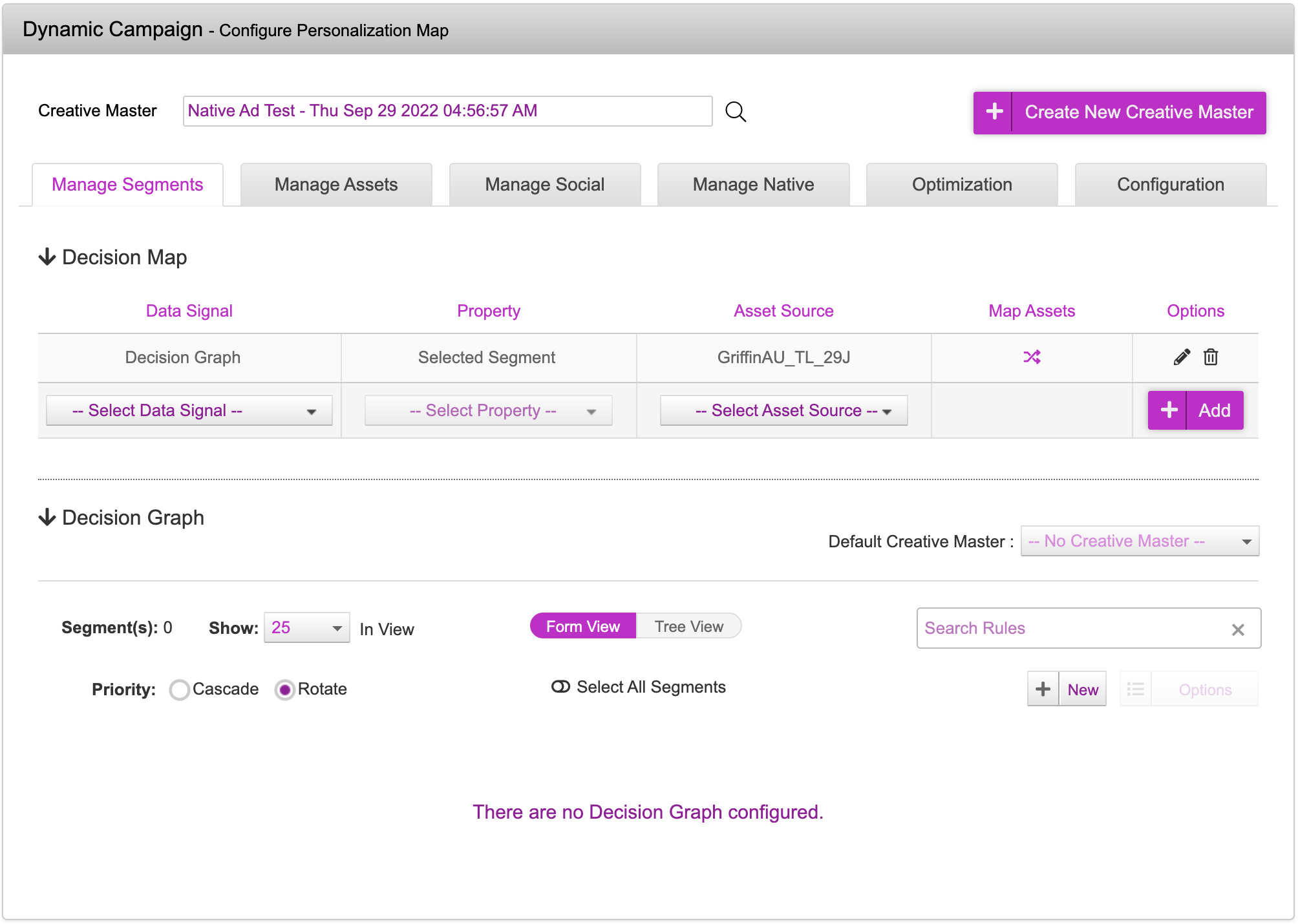This screenshot has width=1298, height=924.
Task: Collapse the Decision Graph section arrow
Action: point(47,518)
